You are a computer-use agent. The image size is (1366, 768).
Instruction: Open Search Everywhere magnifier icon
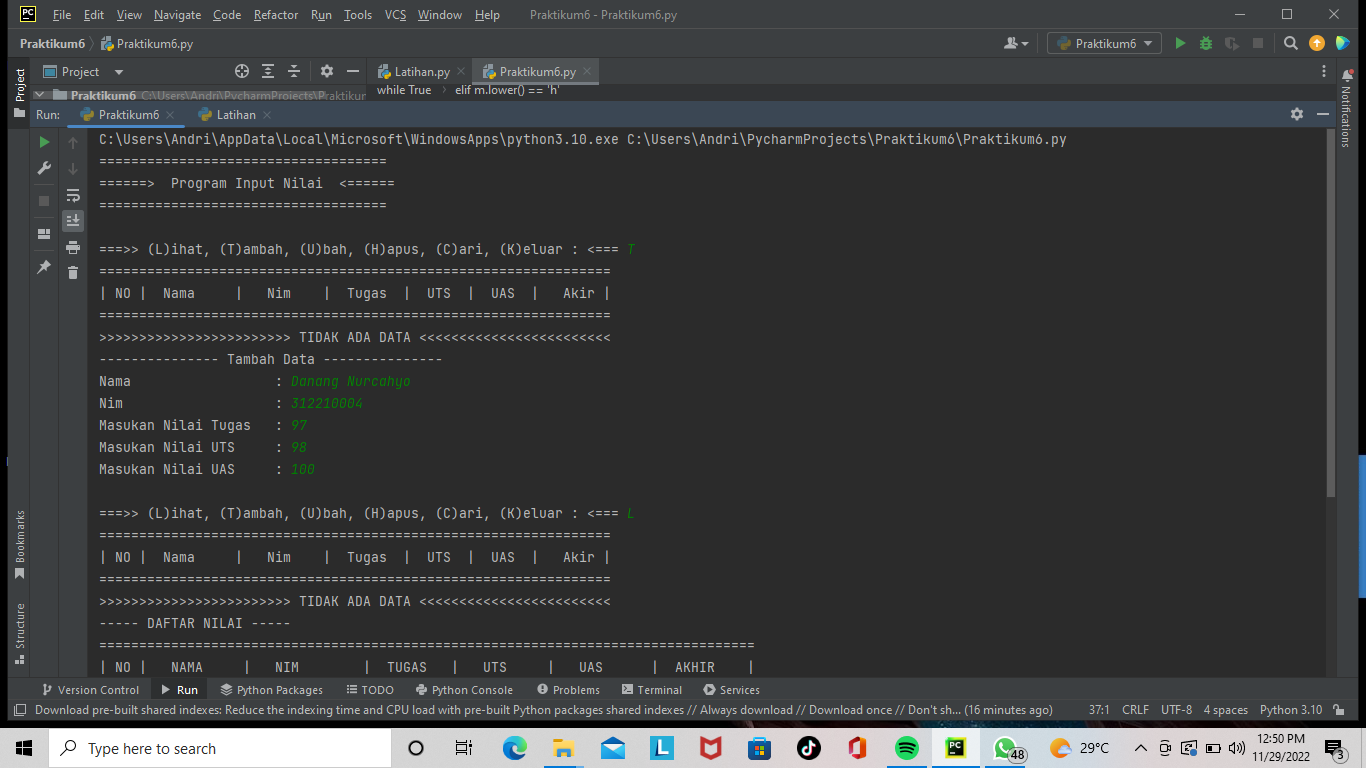[x=1290, y=43]
